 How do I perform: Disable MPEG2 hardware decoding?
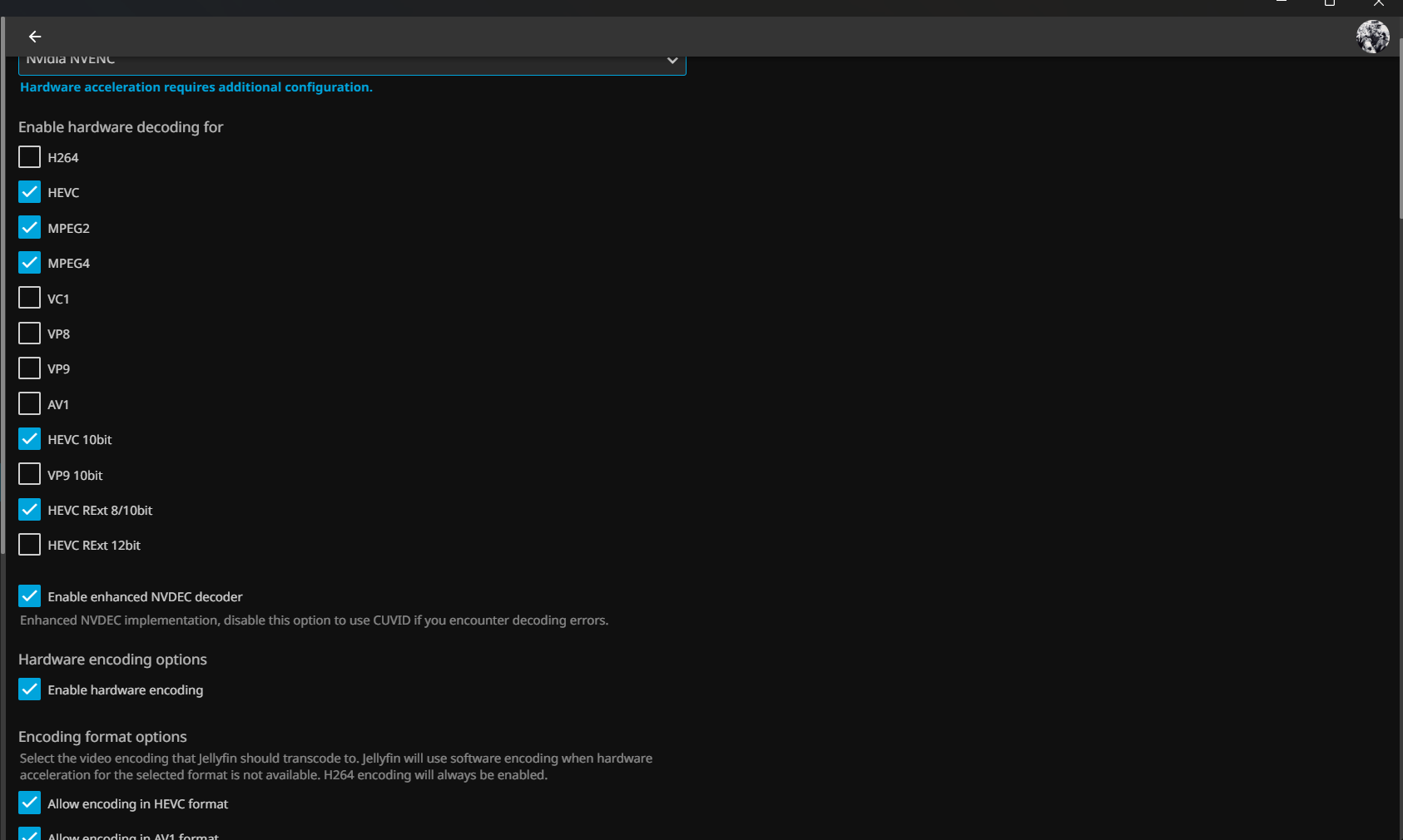(29, 228)
